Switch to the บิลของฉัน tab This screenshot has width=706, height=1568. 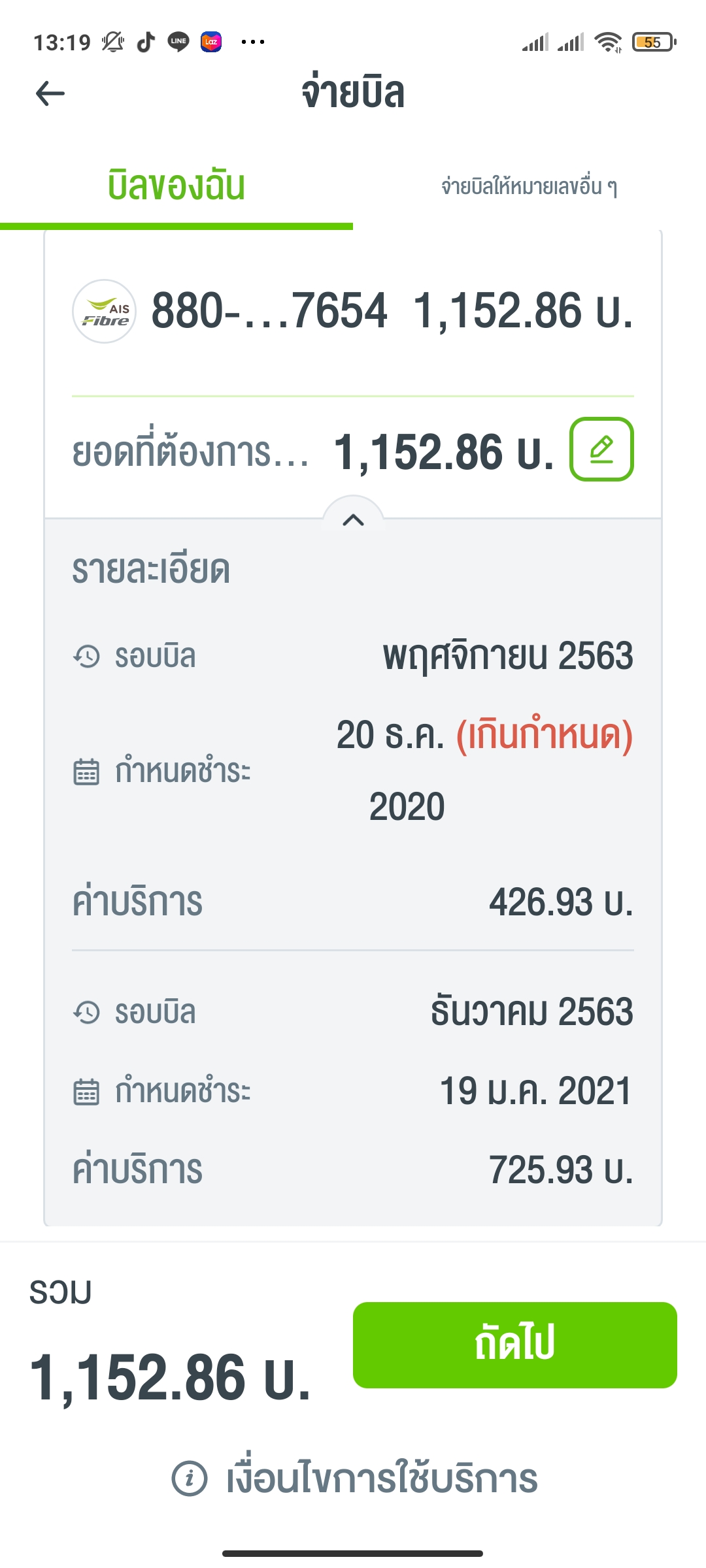(176, 186)
